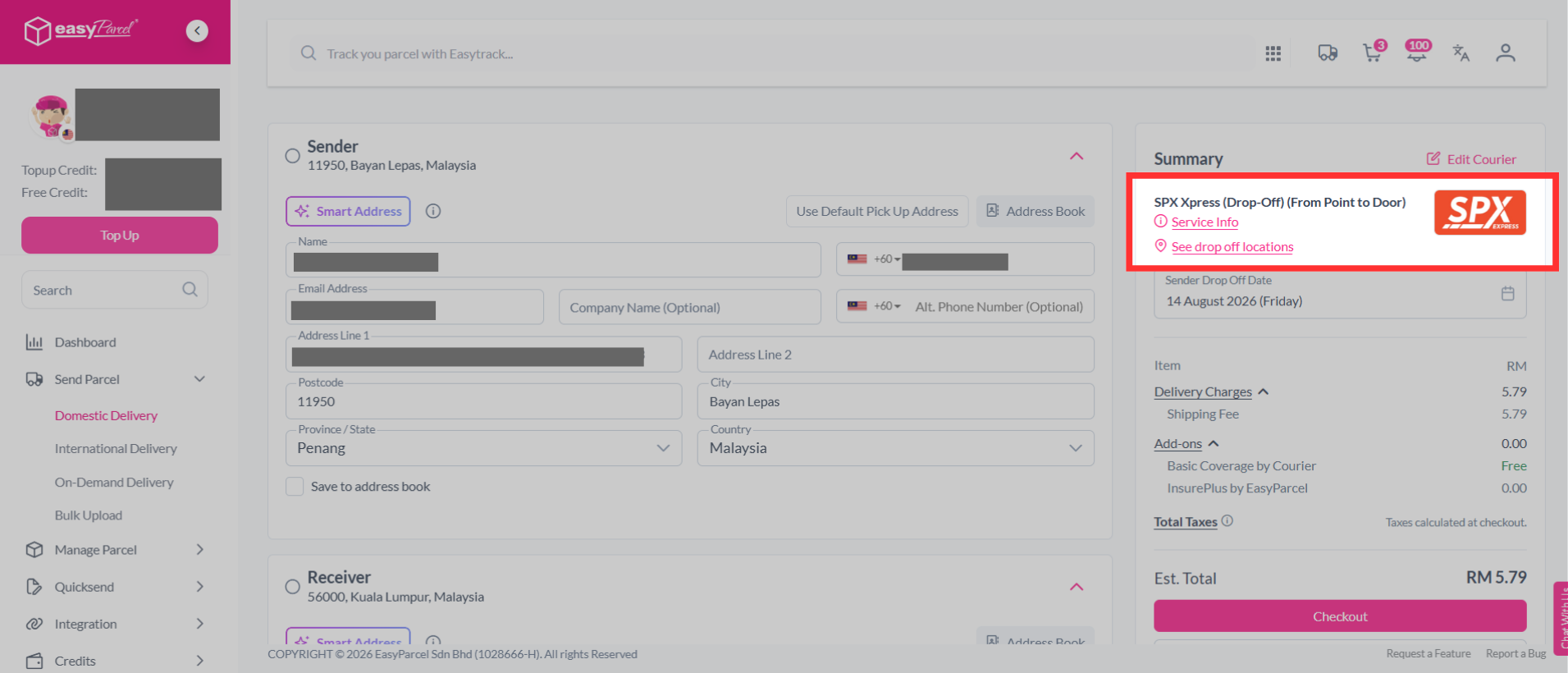Open Bulk Upload page
Image resolution: width=1568 pixels, height=673 pixels.
tap(89, 515)
